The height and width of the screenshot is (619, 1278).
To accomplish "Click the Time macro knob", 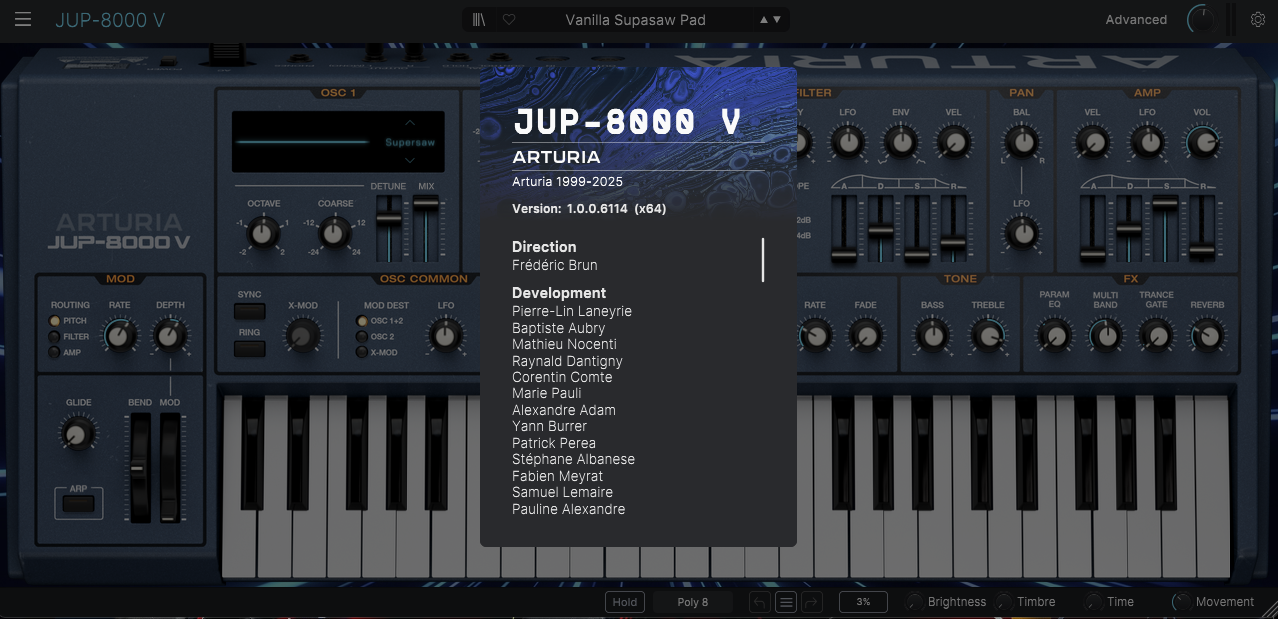I will pos(1094,602).
